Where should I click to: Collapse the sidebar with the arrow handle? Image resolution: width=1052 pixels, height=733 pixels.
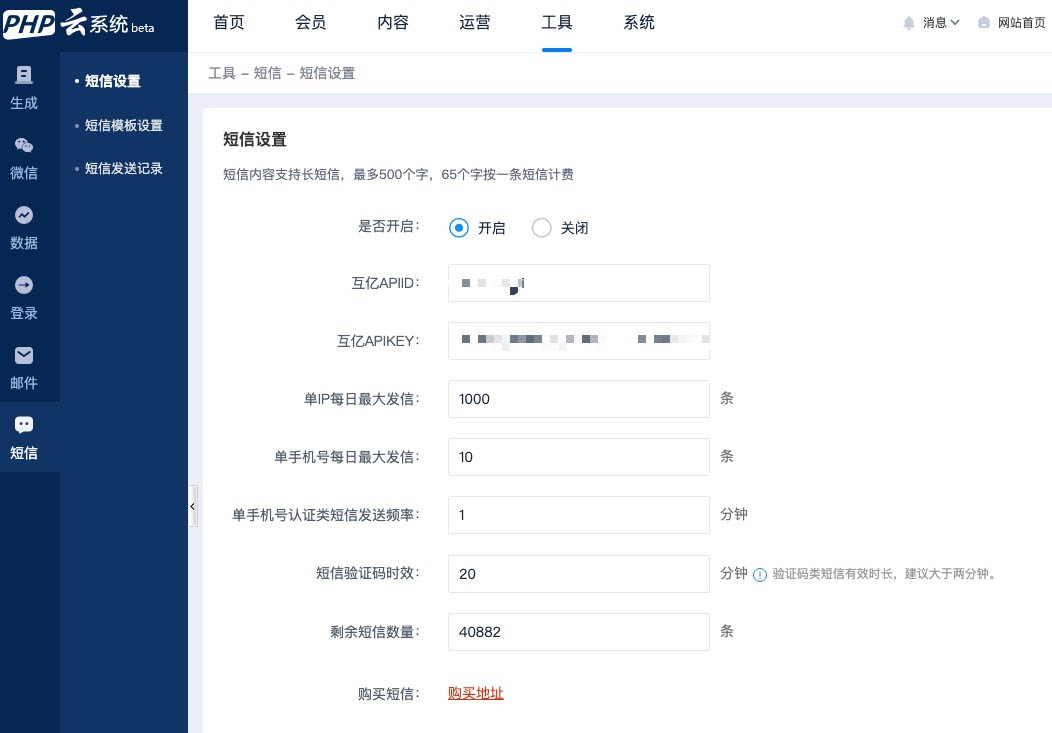pyautogui.click(x=192, y=508)
